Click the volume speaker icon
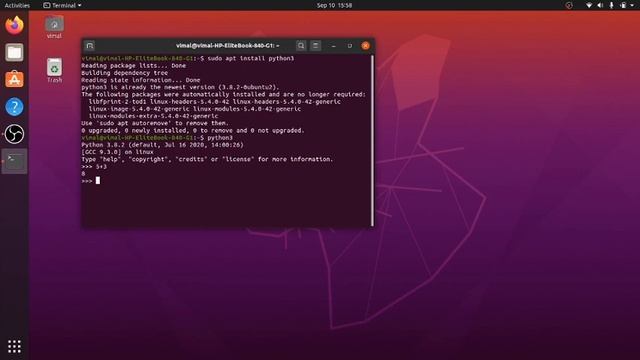 tap(600, 5)
